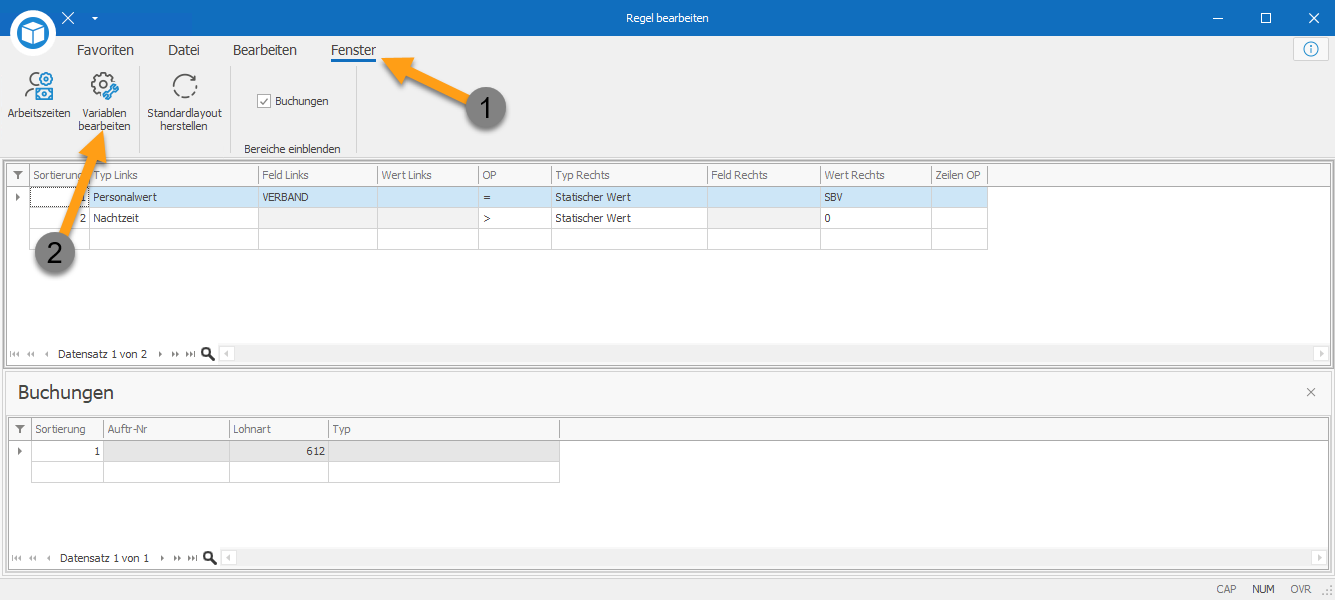Open the Bearbeiten ribbon tab
The image size is (1335, 600).
tap(264, 50)
